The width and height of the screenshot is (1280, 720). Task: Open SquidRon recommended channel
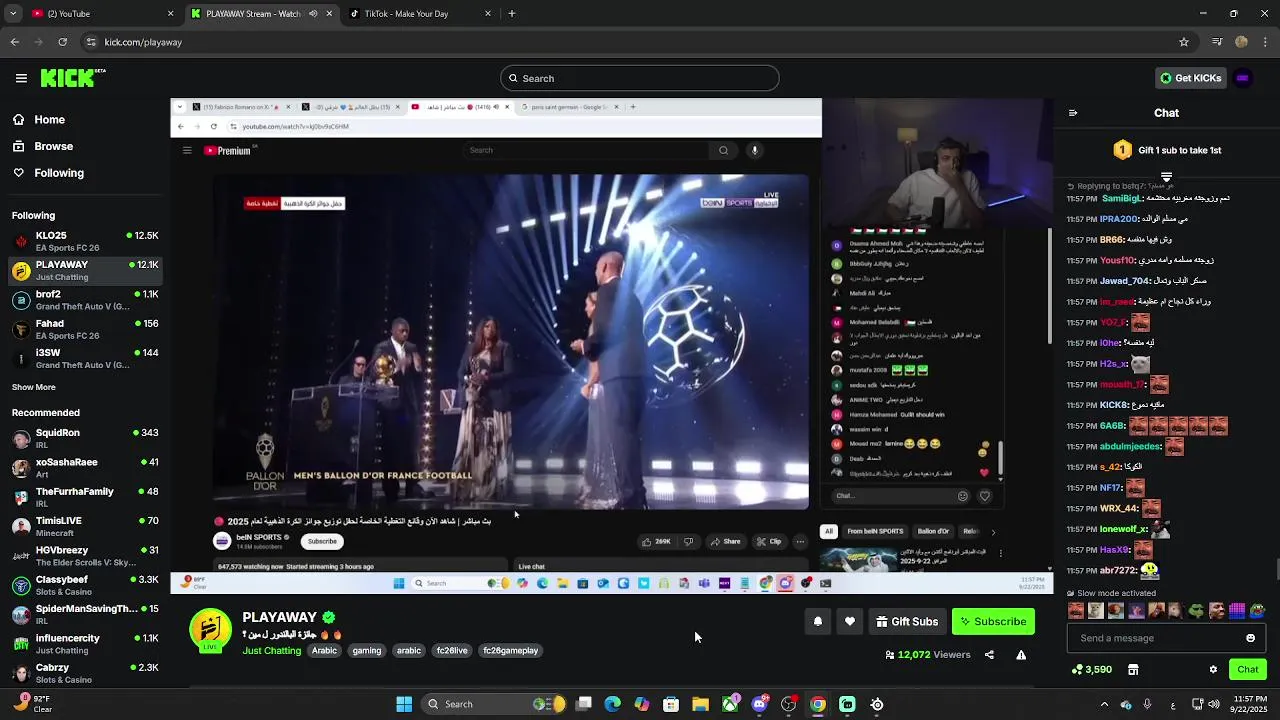click(84, 438)
